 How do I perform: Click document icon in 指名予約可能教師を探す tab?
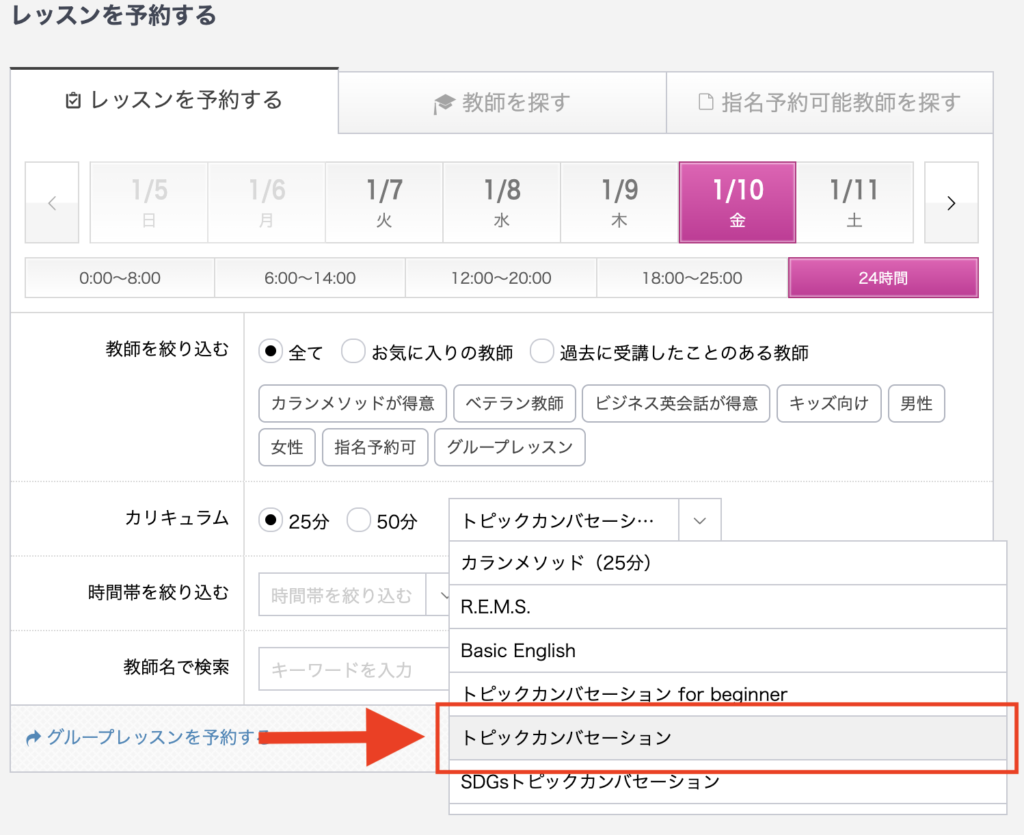(705, 102)
